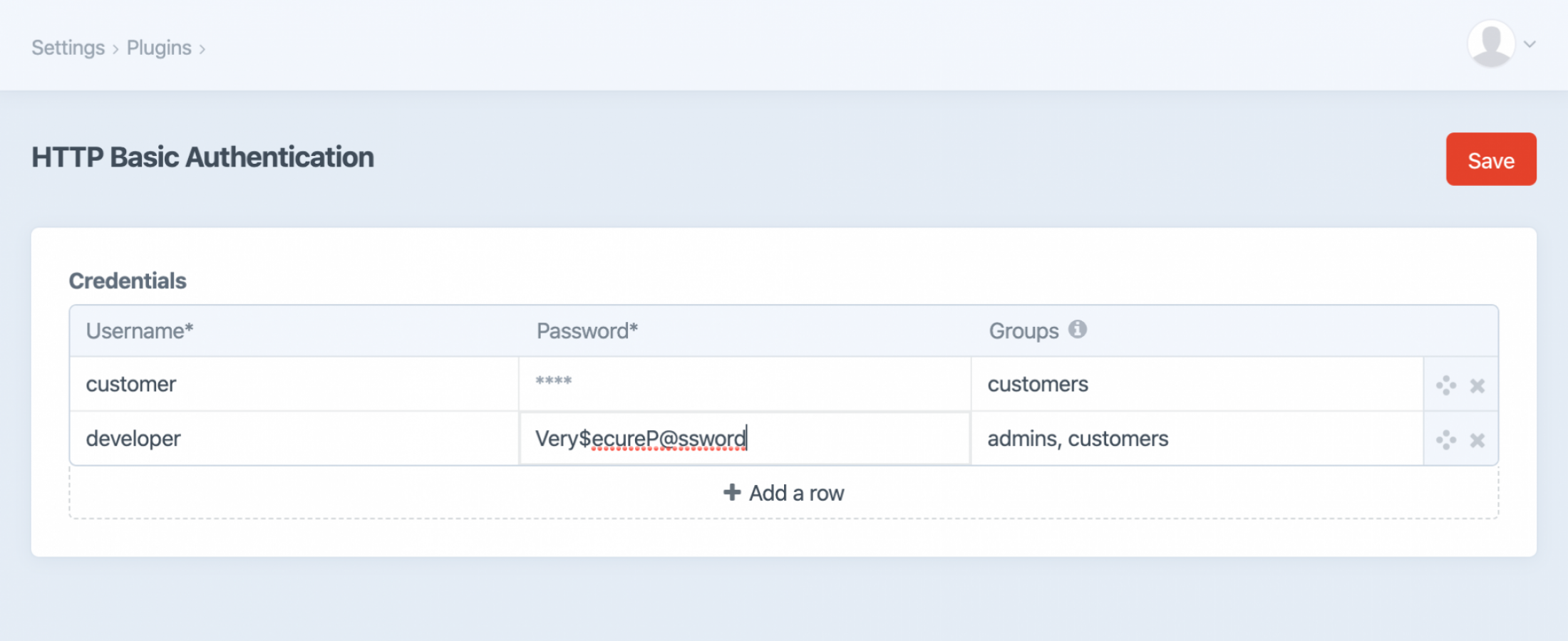Go to Settings breadcrumb
The height and width of the screenshot is (641, 1568).
68,48
